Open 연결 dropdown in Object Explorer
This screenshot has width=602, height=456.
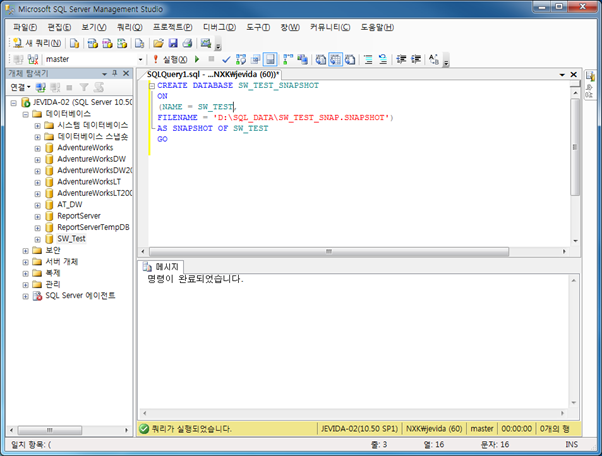[x=20, y=88]
